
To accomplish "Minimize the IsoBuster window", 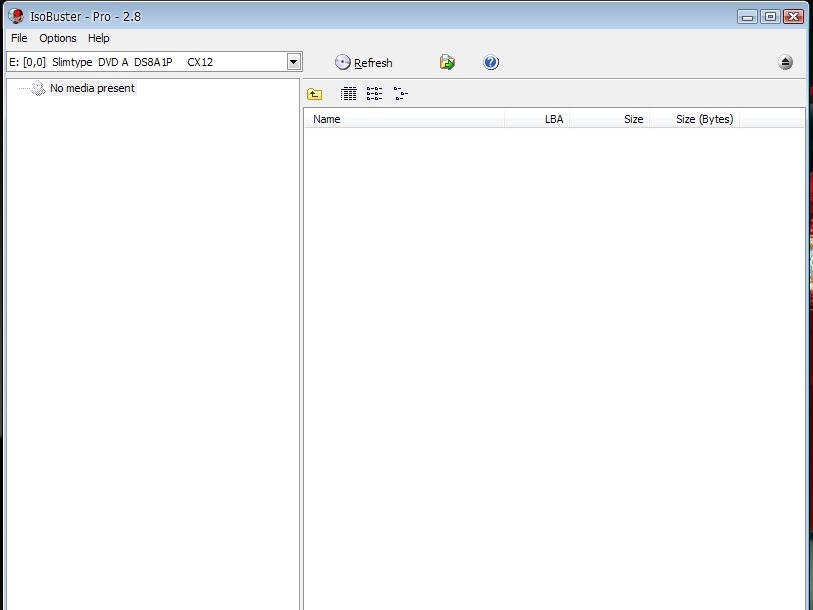I will [x=747, y=17].
